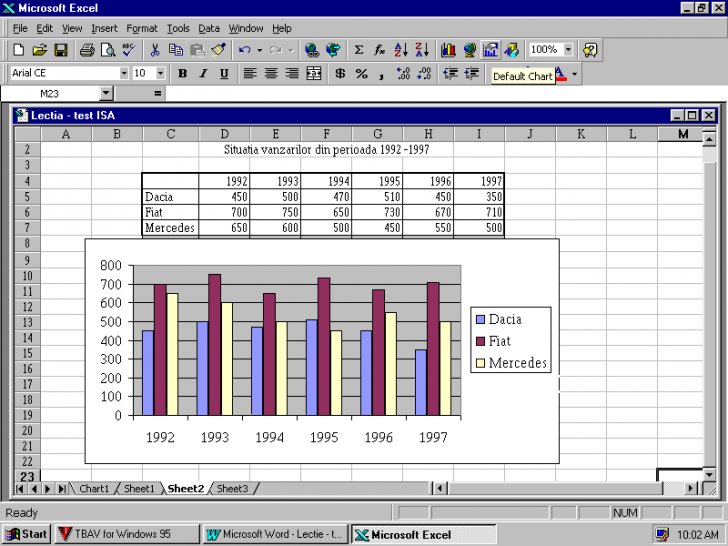Click the Name Box showing M23
This screenshot has height=546, width=728.
[x=50, y=93]
